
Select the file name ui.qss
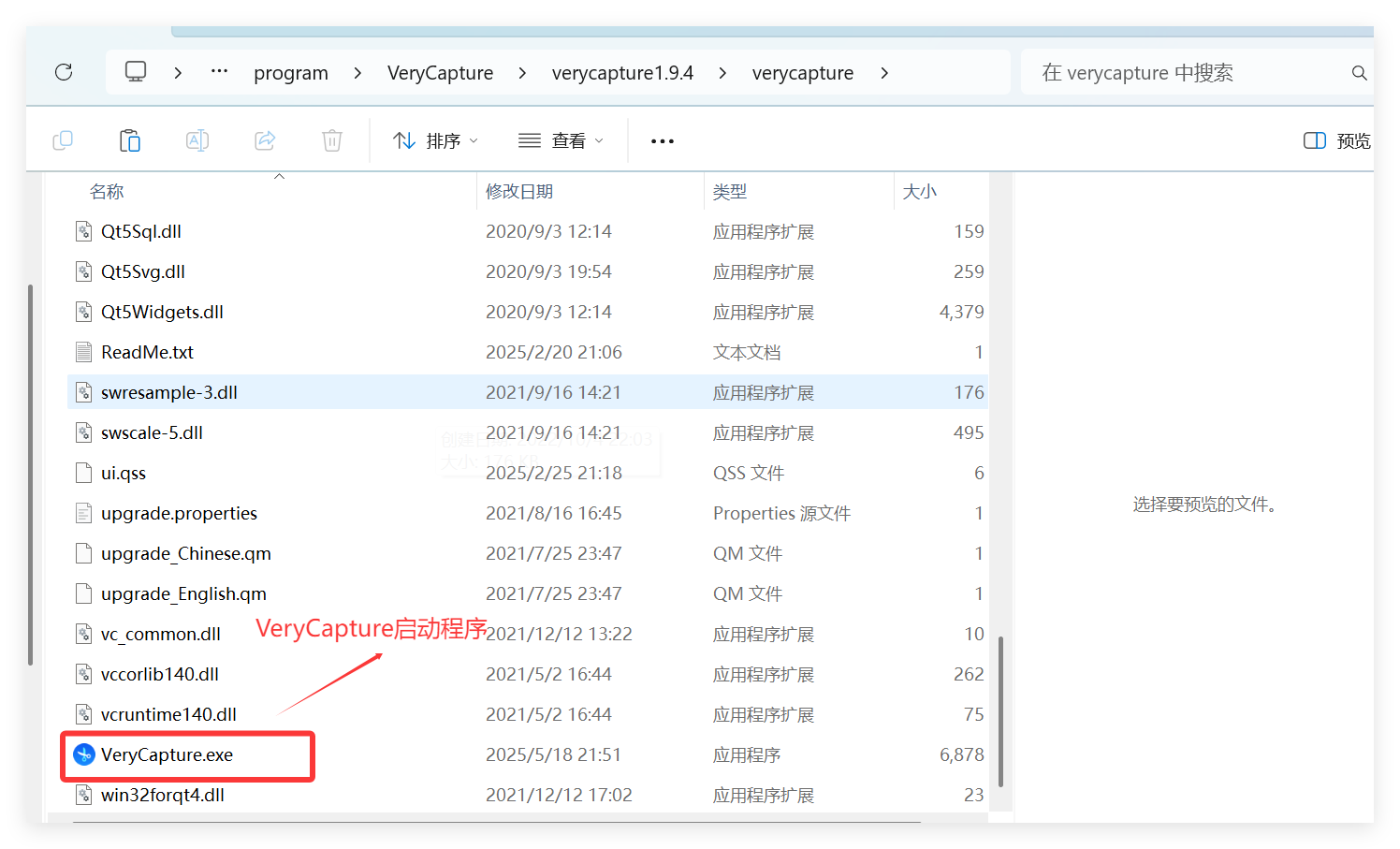(x=124, y=473)
